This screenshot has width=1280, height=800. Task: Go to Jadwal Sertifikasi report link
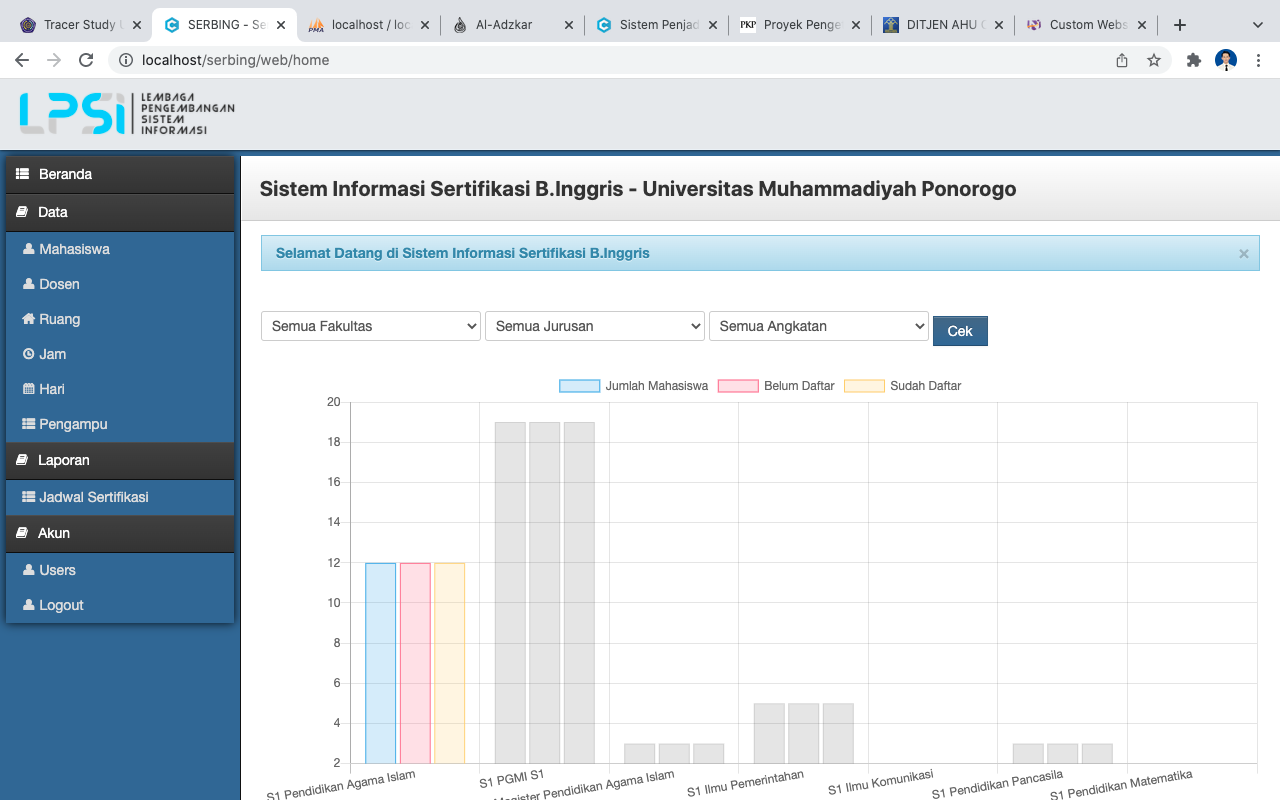93,497
